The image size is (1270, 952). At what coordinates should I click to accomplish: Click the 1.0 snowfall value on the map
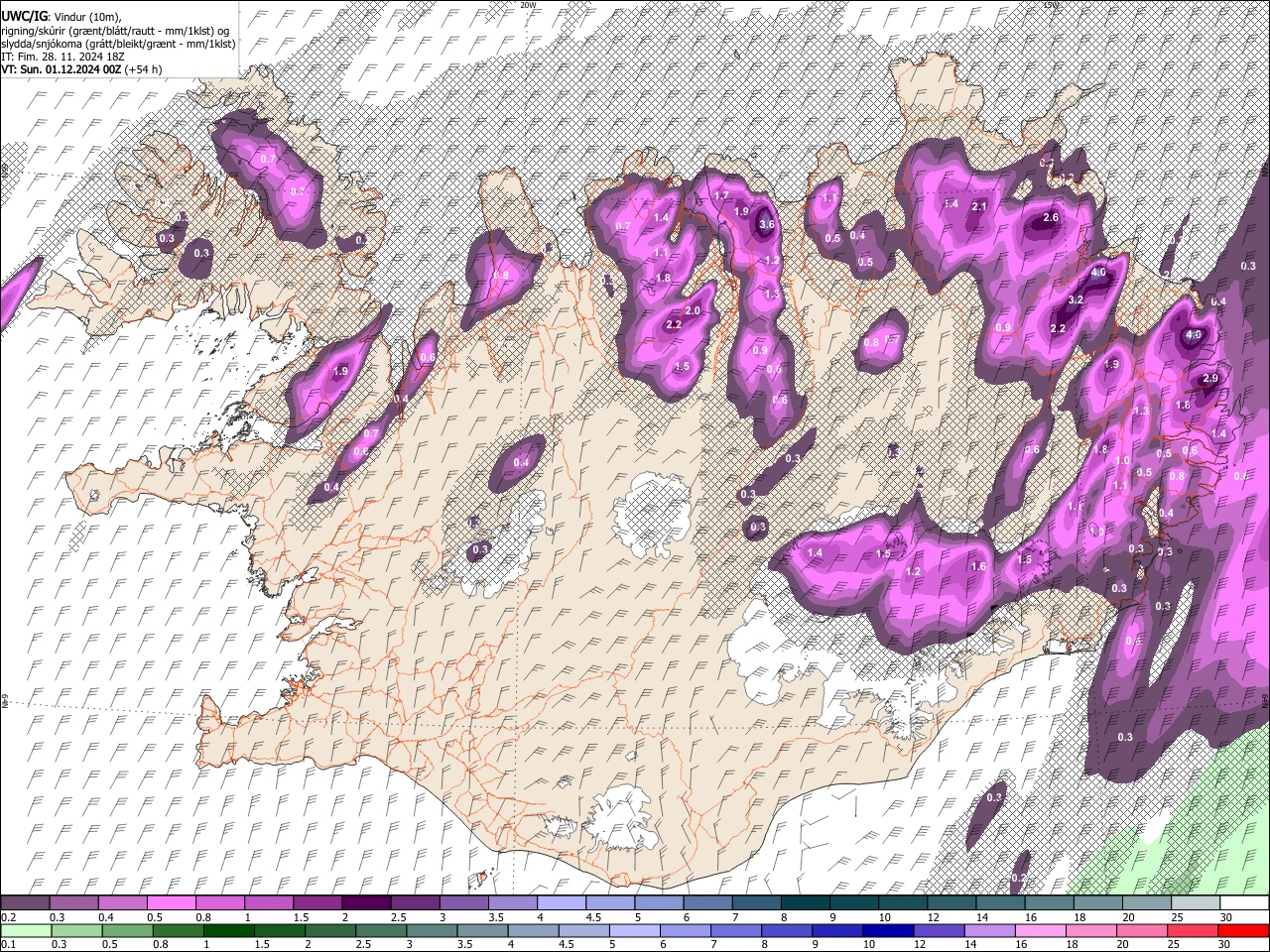pyautogui.click(x=1122, y=460)
